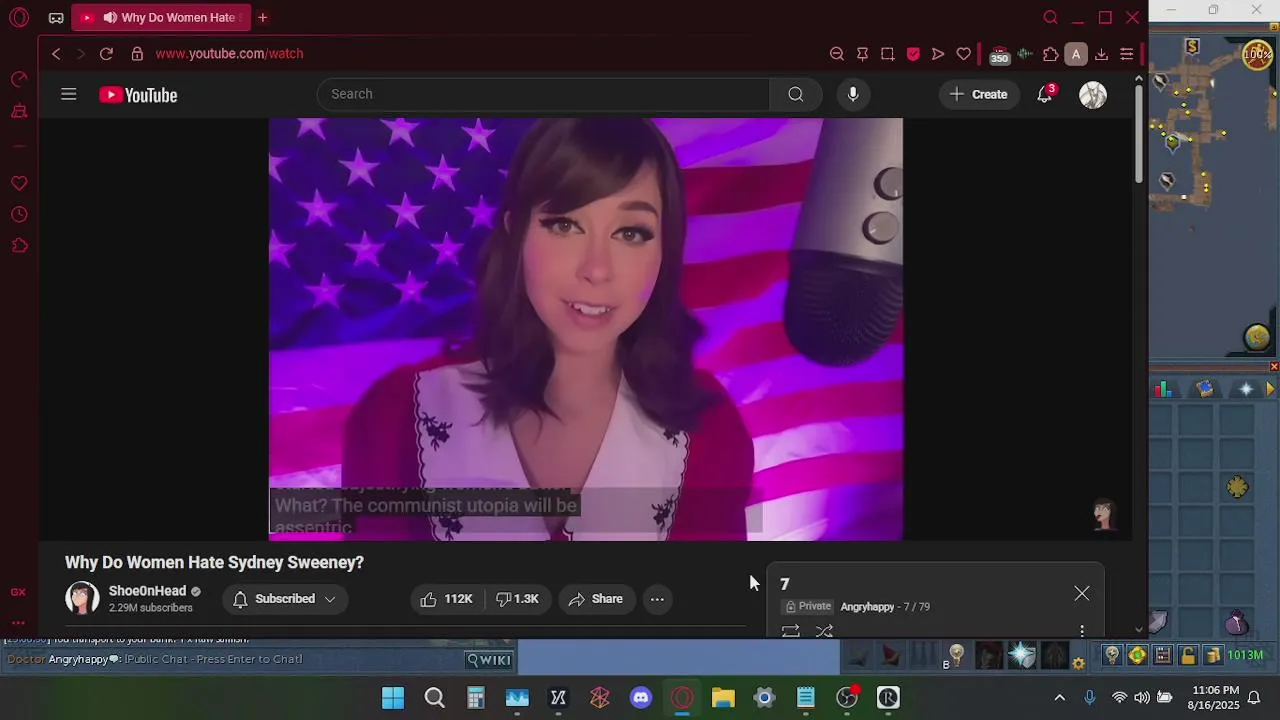Go back one page in Opera
1280x720 pixels.
(56, 54)
